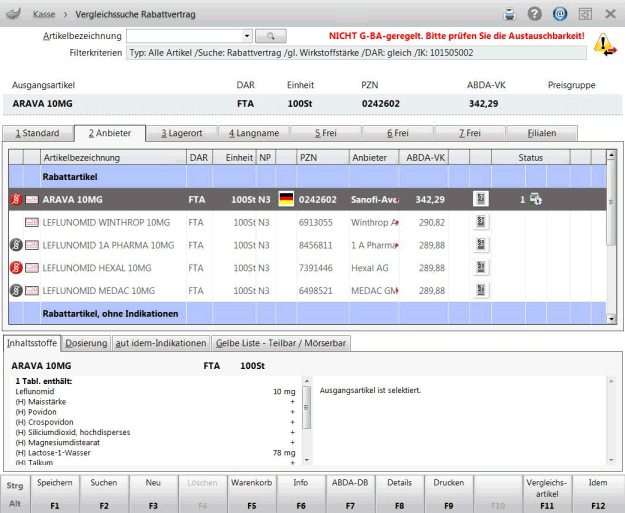625x513 pixels.
Task: Click the warning triangle exchange icon
Action: [605, 45]
